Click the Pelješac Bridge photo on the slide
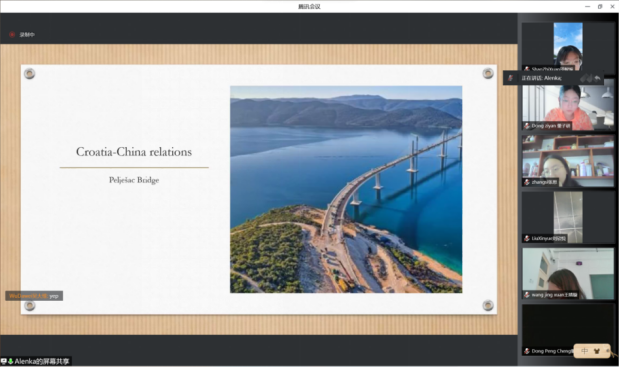The image size is (619, 368). (x=346, y=190)
